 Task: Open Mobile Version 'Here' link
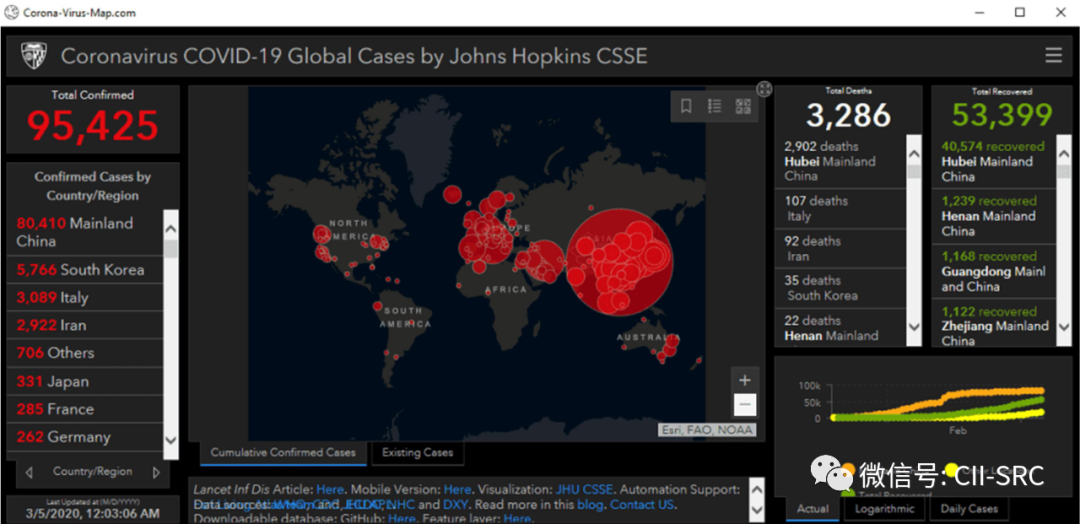(x=457, y=490)
